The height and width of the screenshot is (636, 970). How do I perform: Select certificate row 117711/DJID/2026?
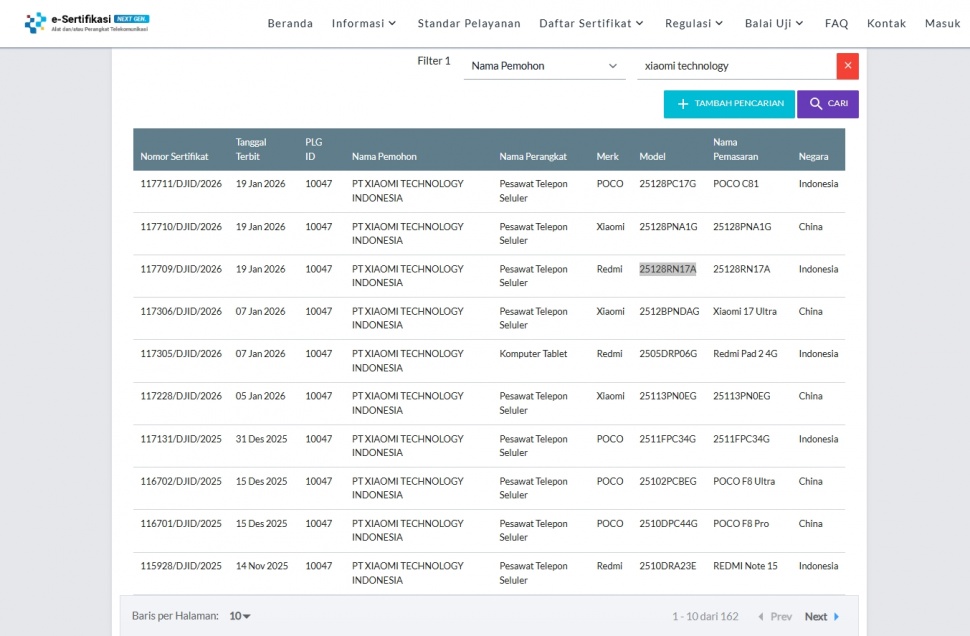point(181,184)
